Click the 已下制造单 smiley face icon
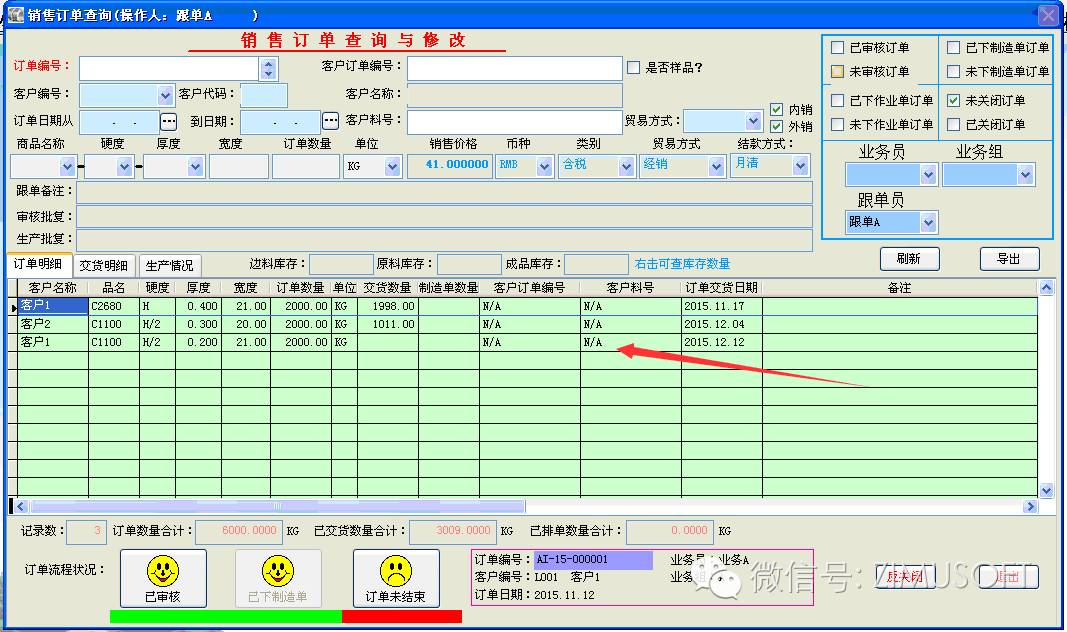 [277, 573]
